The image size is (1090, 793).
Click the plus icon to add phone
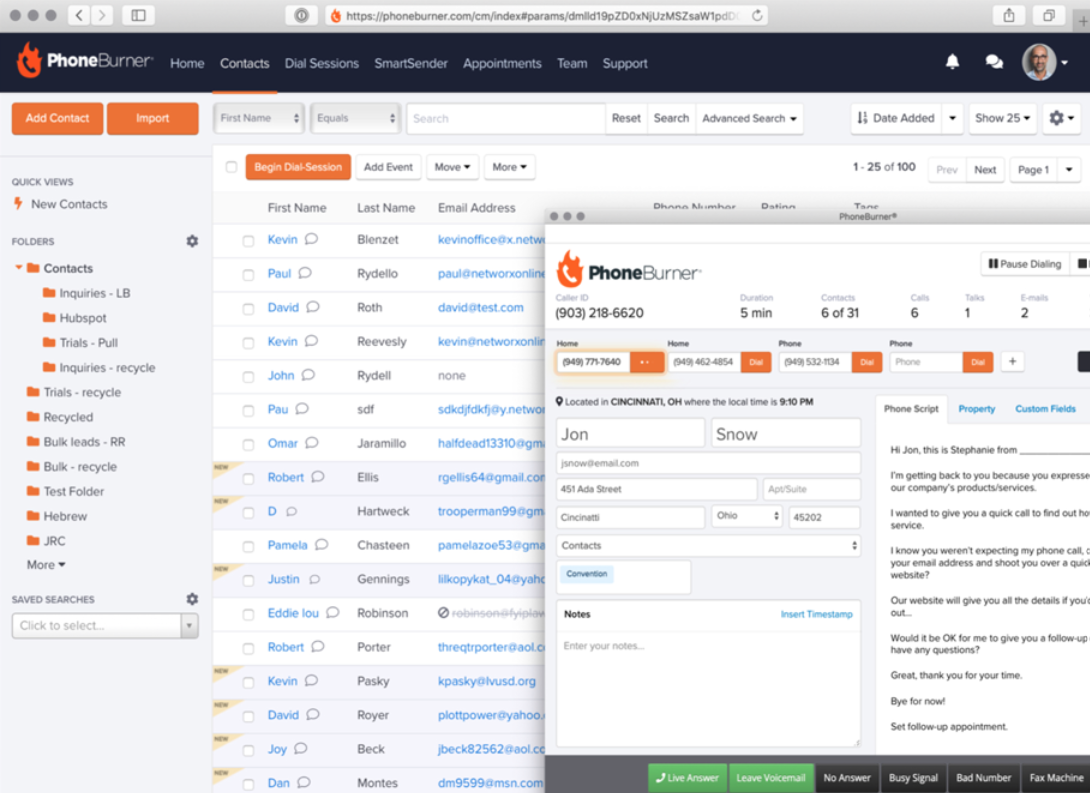point(1013,361)
